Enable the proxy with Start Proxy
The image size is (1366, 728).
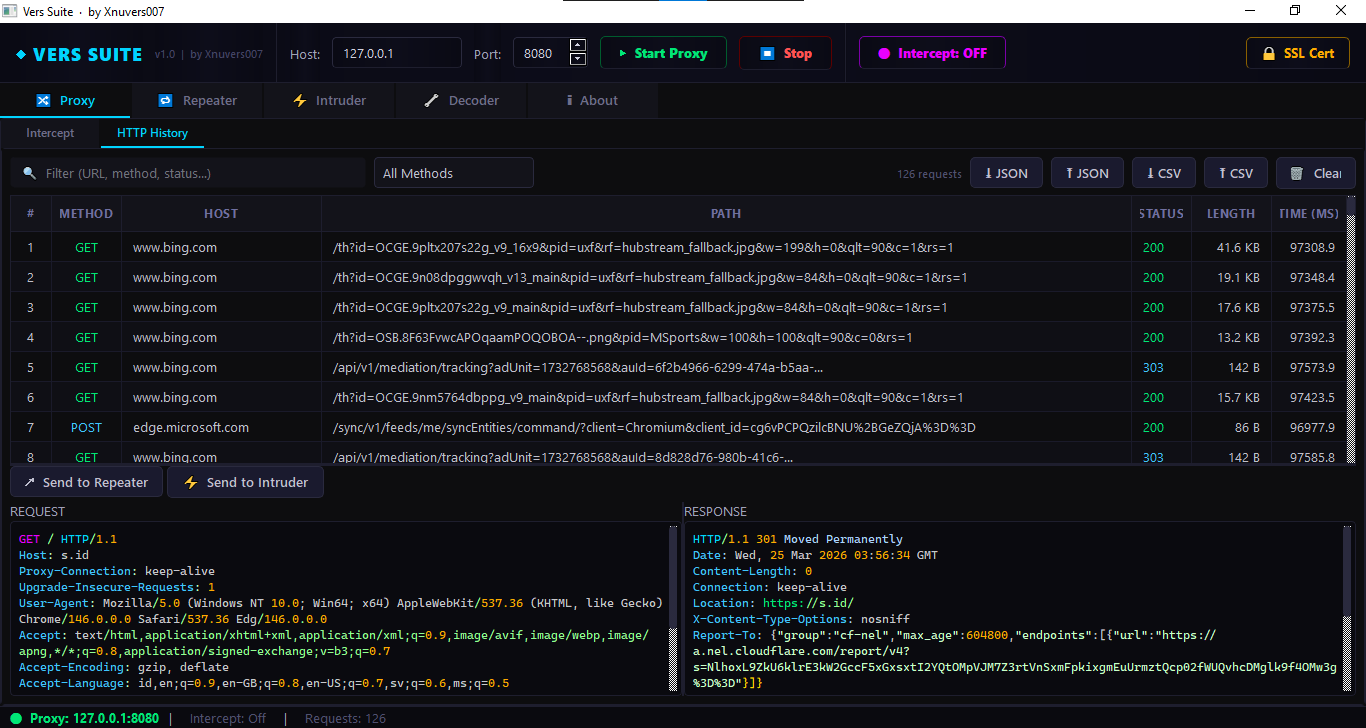pos(663,52)
